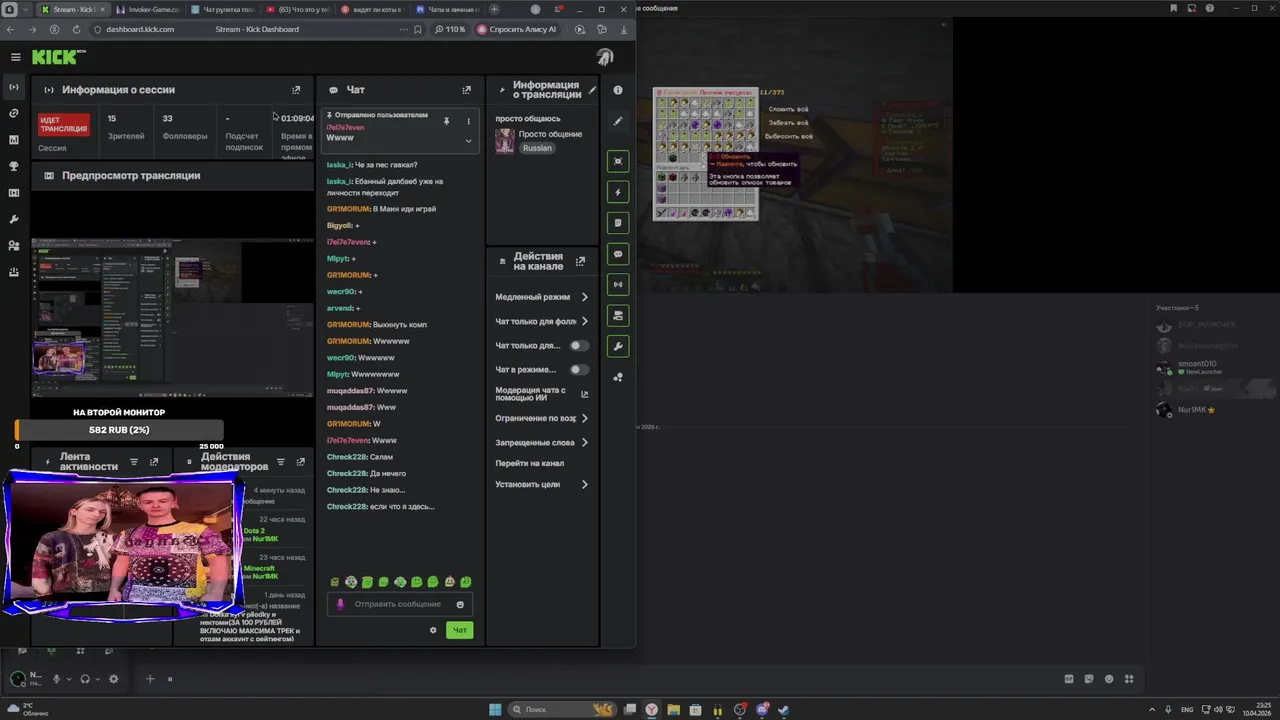Open the pinned message three-dot menu

[468, 121]
